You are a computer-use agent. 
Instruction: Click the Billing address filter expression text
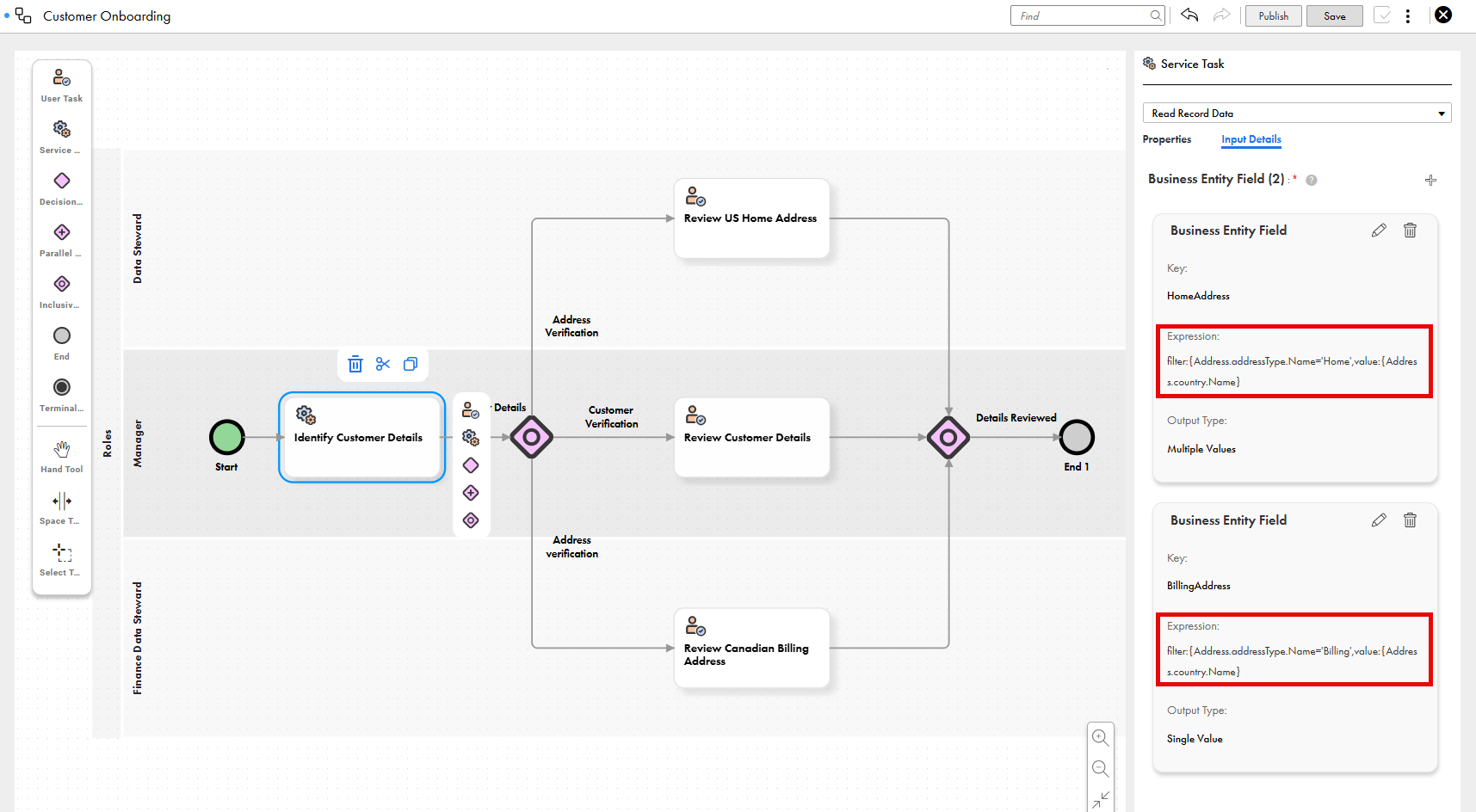pyautogui.click(x=1292, y=661)
